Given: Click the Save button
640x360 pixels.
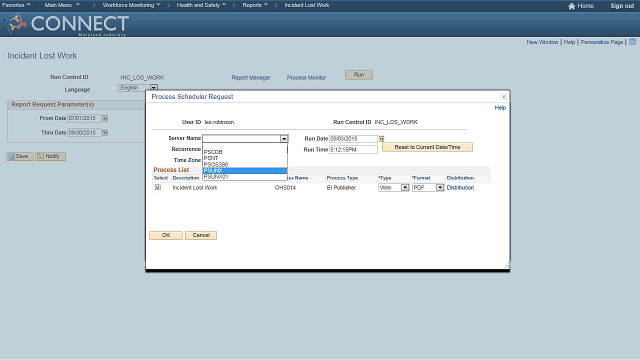Looking at the screenshot, I should [x=20, y=156].
